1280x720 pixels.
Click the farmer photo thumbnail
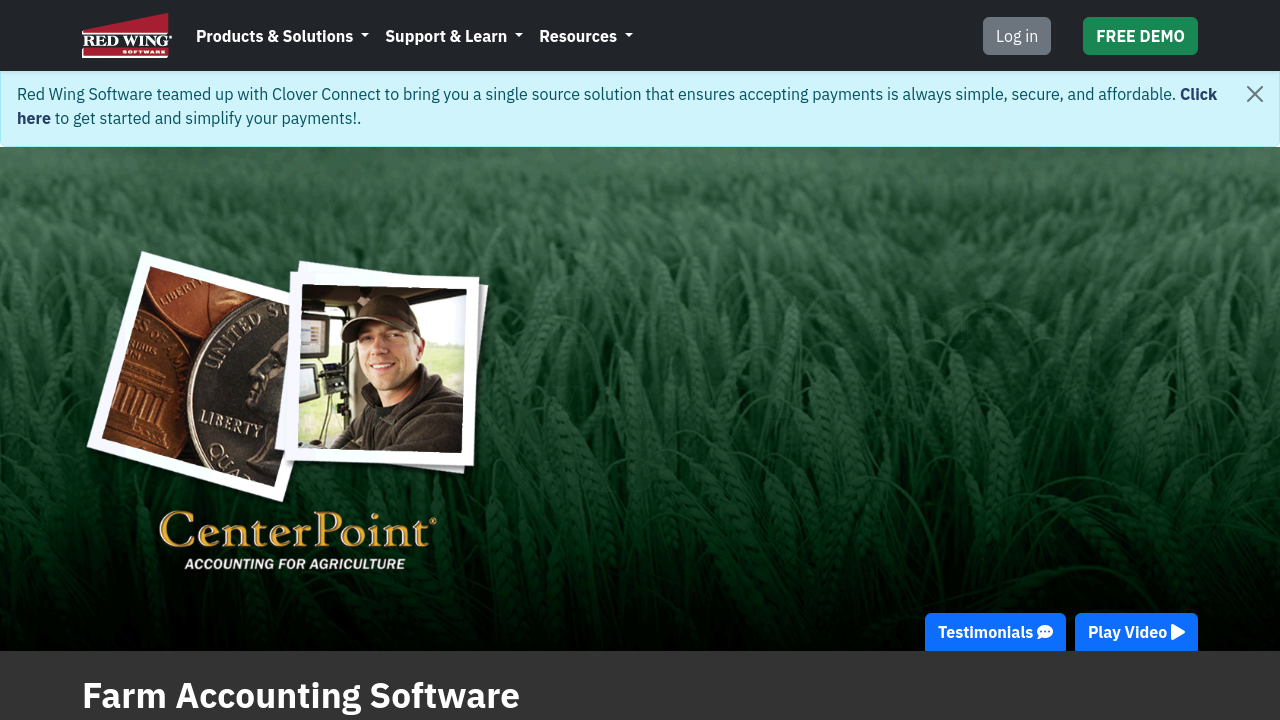pos(382,368)
